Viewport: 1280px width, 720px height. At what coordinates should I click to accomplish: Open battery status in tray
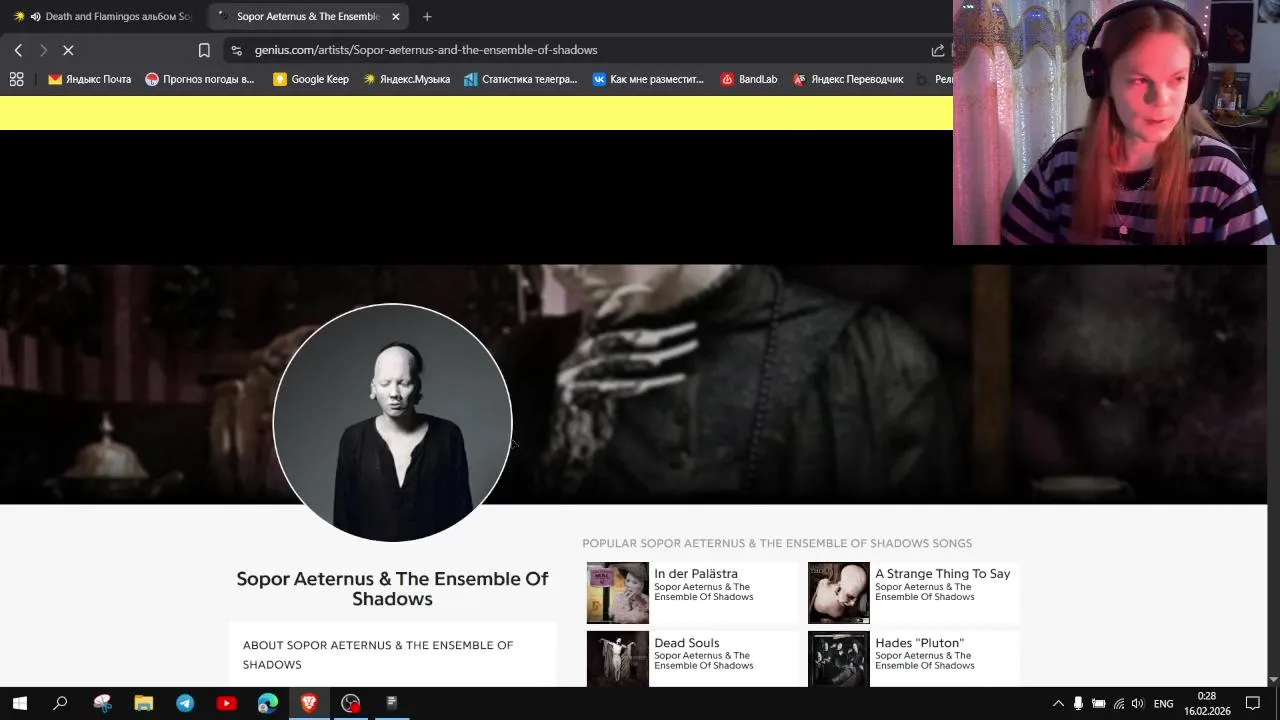click(x=1098, y=704)
